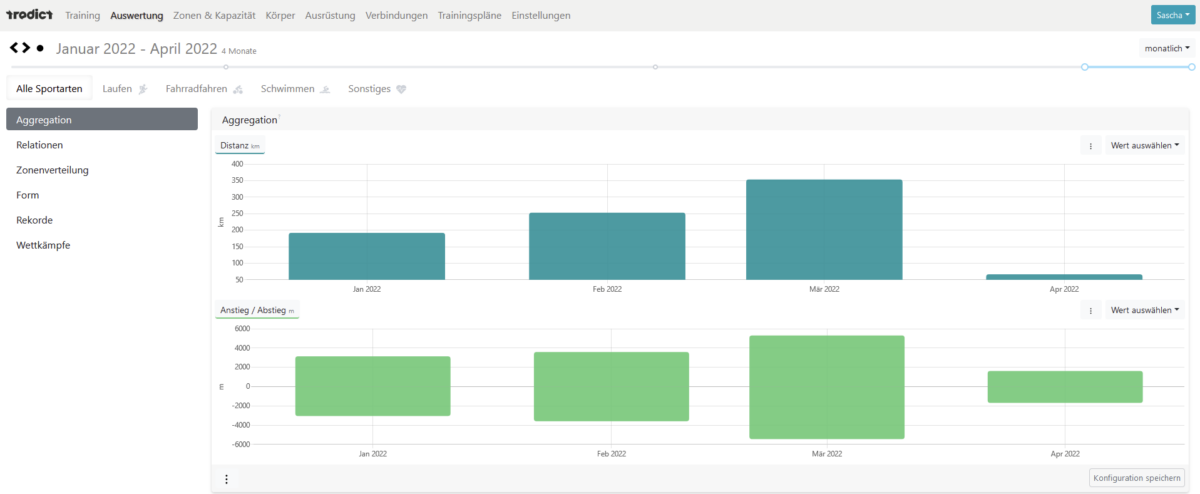Open the monatlich interval dropdown
The height and width of the screenshot is (494, 1200).
pyautogui.click(x=1167, y=47)
